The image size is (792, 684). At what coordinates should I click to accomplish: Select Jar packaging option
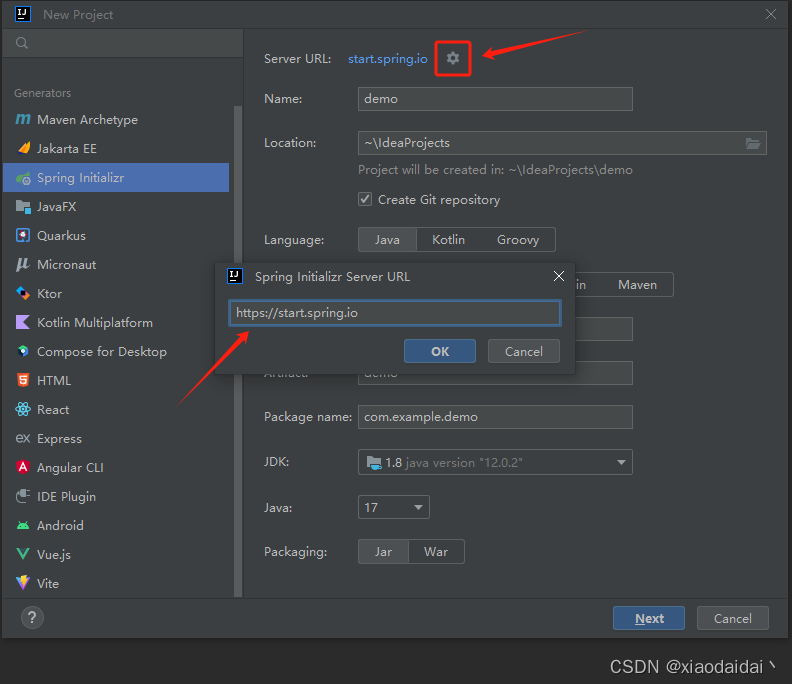383,552
